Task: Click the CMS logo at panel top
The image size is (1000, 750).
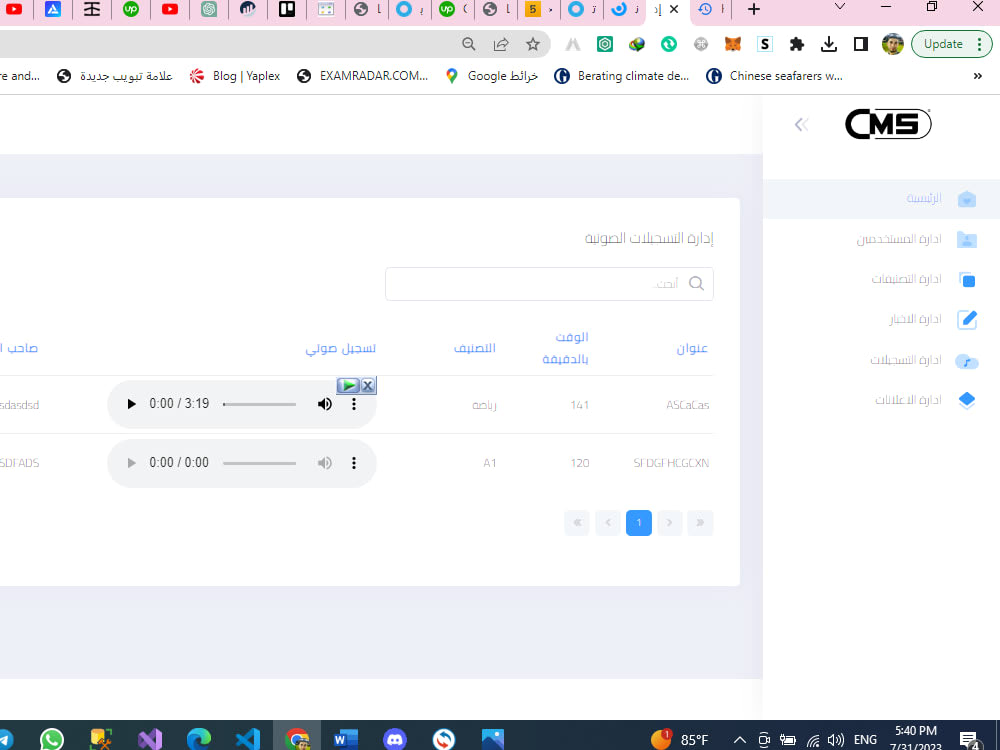Action: [888, 124]
